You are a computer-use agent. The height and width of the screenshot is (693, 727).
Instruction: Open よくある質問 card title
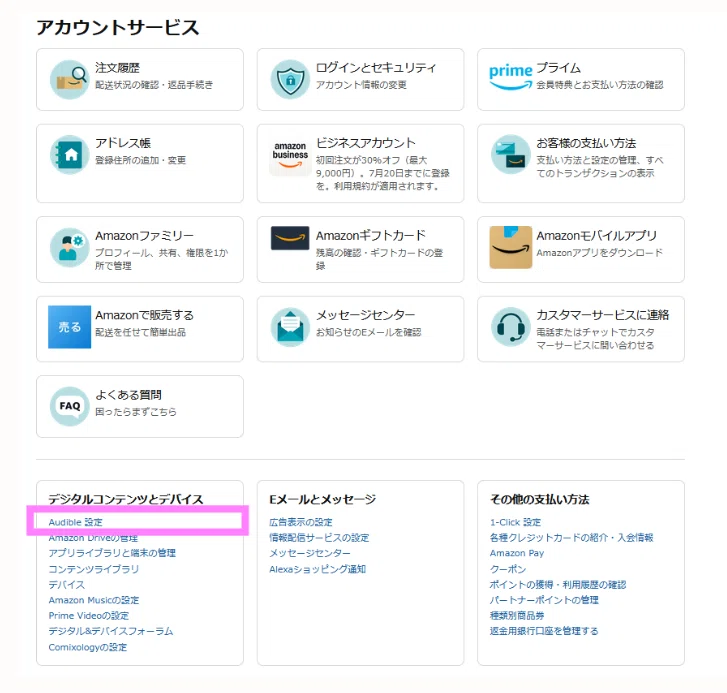[128, 395]
